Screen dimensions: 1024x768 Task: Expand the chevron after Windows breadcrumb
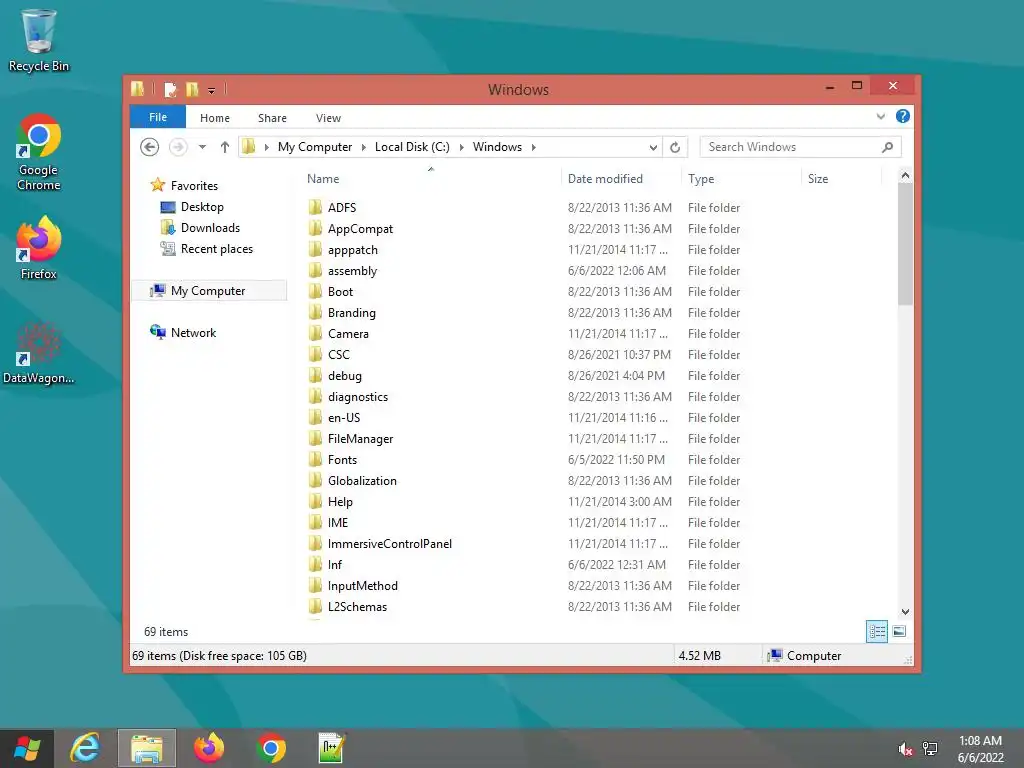[534, 147]
